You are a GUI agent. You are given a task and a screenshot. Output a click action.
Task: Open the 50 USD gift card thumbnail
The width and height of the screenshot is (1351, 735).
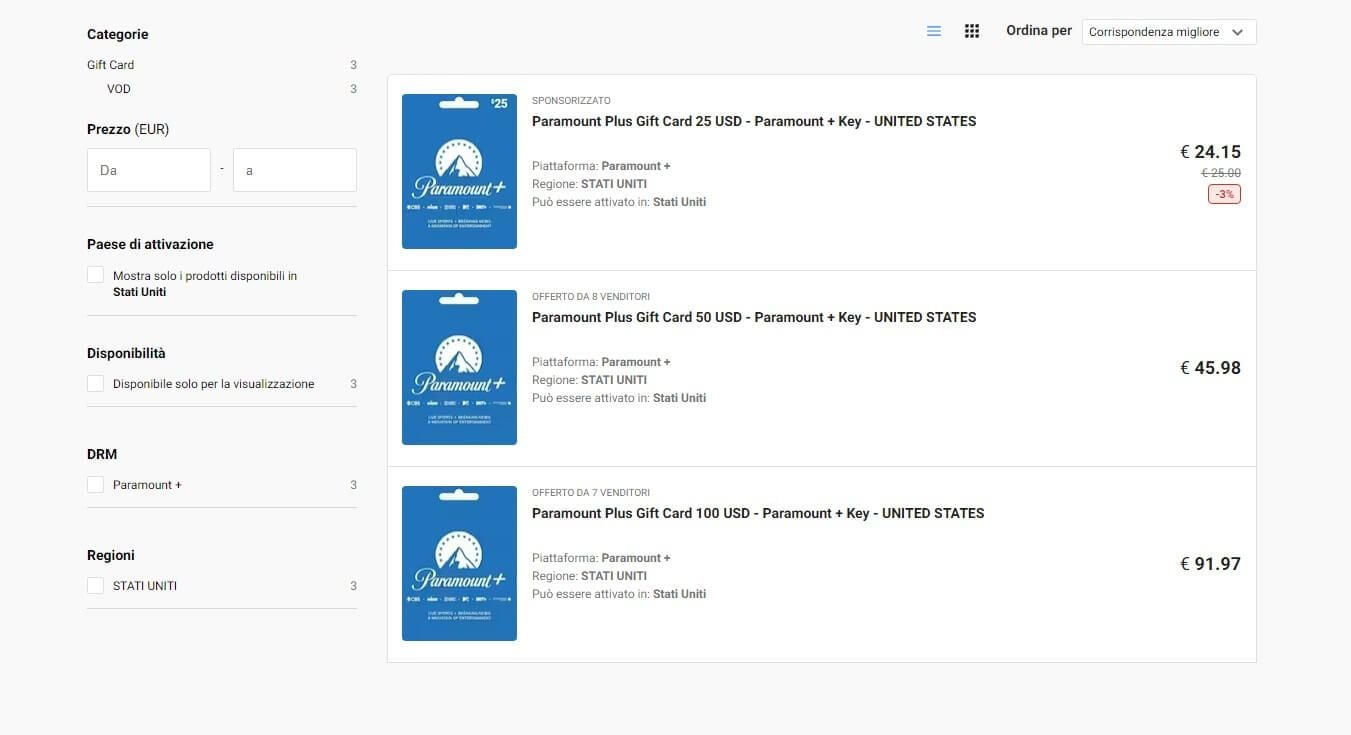point(459,367)
